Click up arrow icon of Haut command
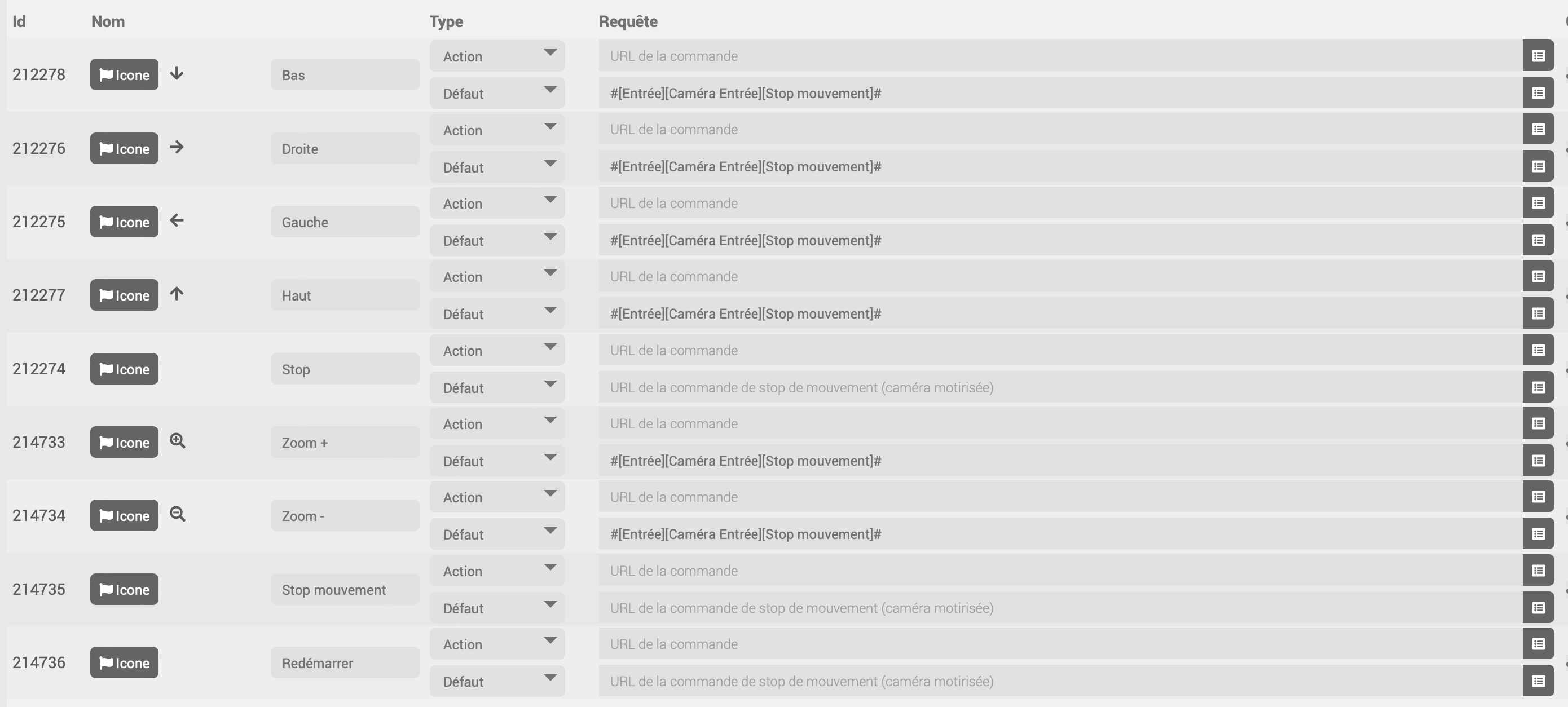The width and height of the screenshot is (1568, 707). click(177, 294)
